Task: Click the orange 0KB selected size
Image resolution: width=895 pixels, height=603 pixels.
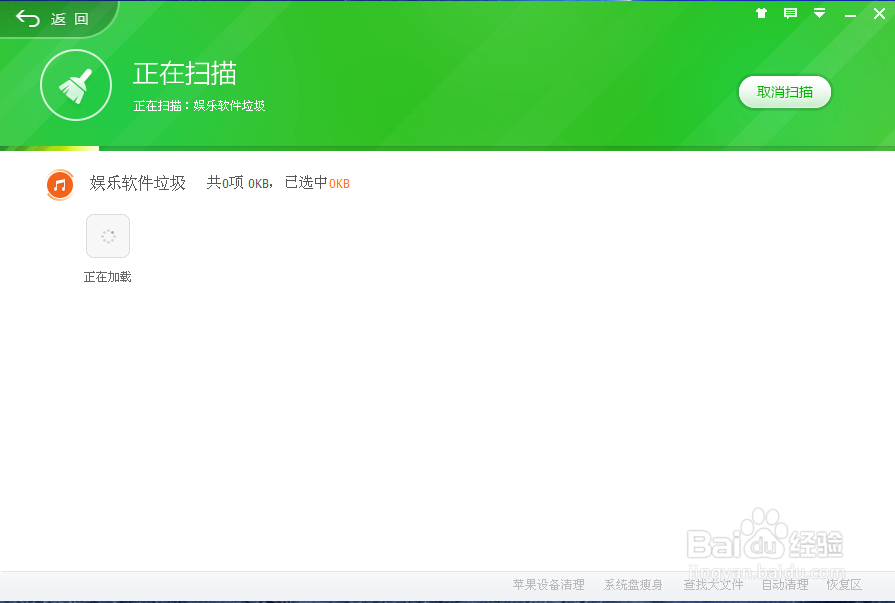Action: click(x=339, y=184)
